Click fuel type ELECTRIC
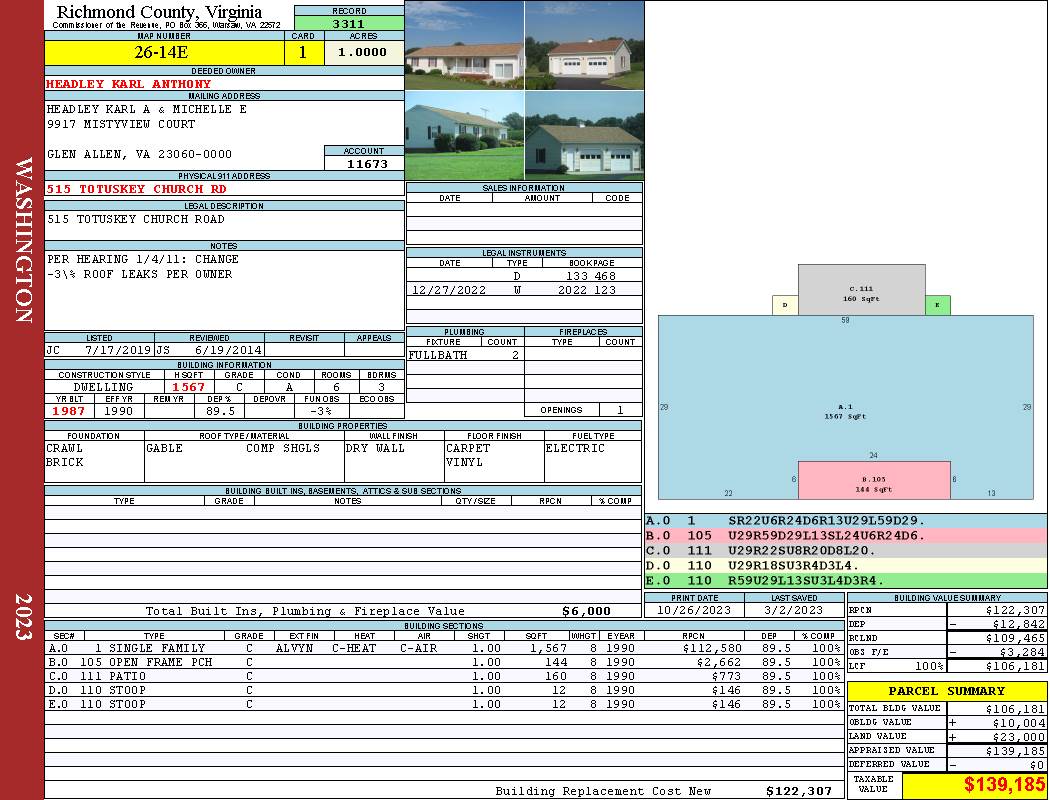This screenshot has height=800, width=1050. point(575,448)
